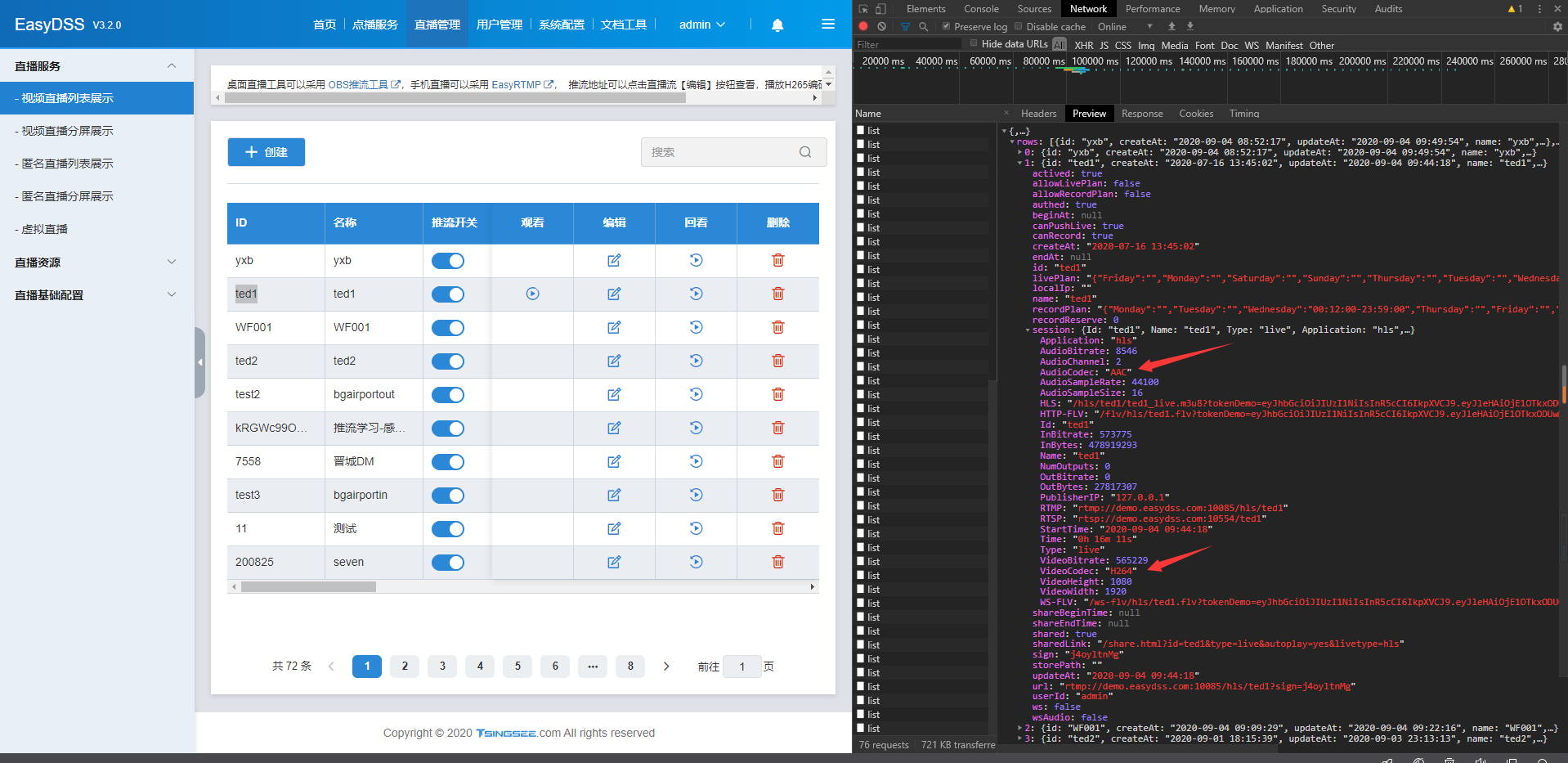This screenshot has width=1568, height=763.
Task: Open playback for row 11
Action: [697, 528]
